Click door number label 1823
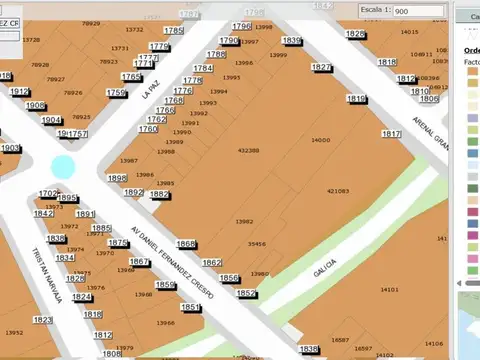Viewport: 480px width, 360px height. pos(43,320)
